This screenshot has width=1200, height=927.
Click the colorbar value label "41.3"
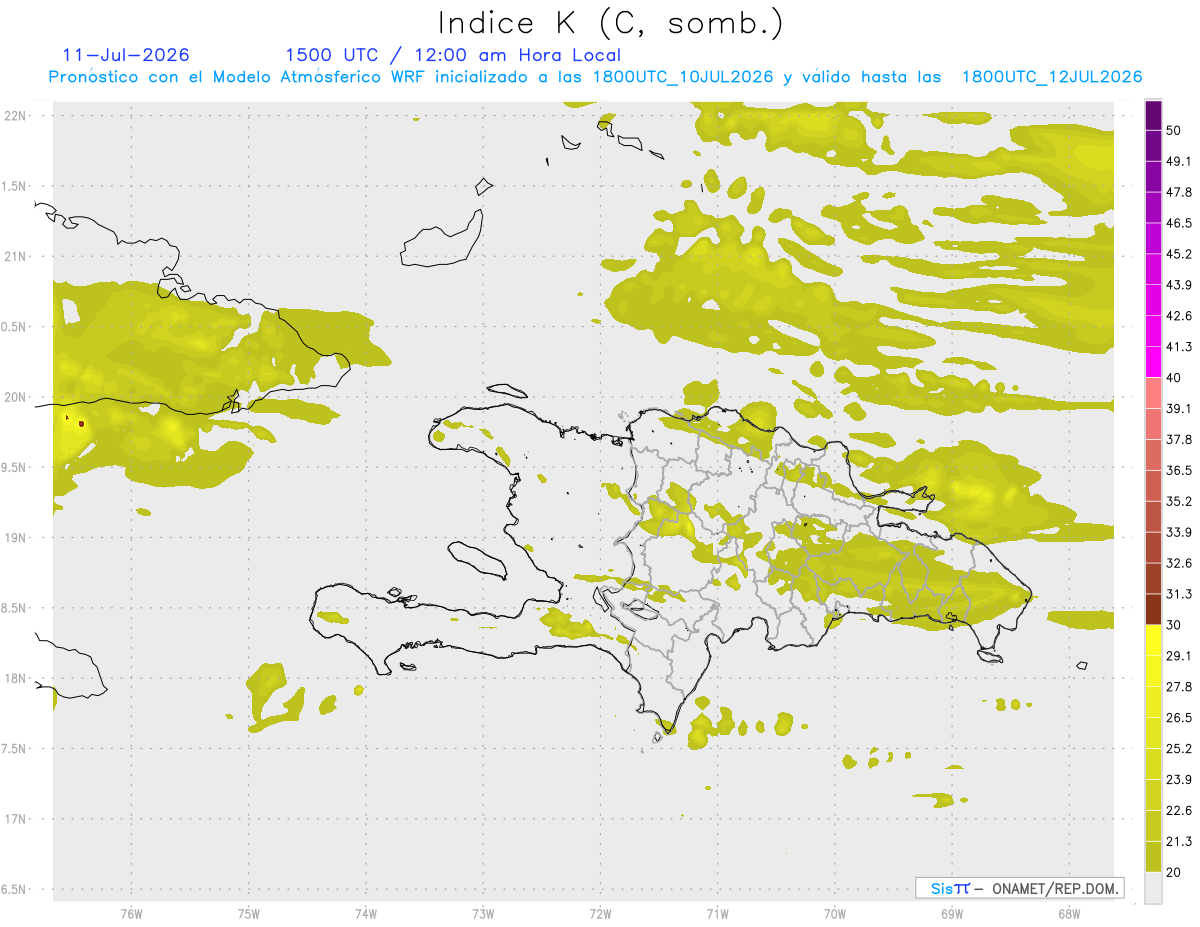(x=1179, y=347)
